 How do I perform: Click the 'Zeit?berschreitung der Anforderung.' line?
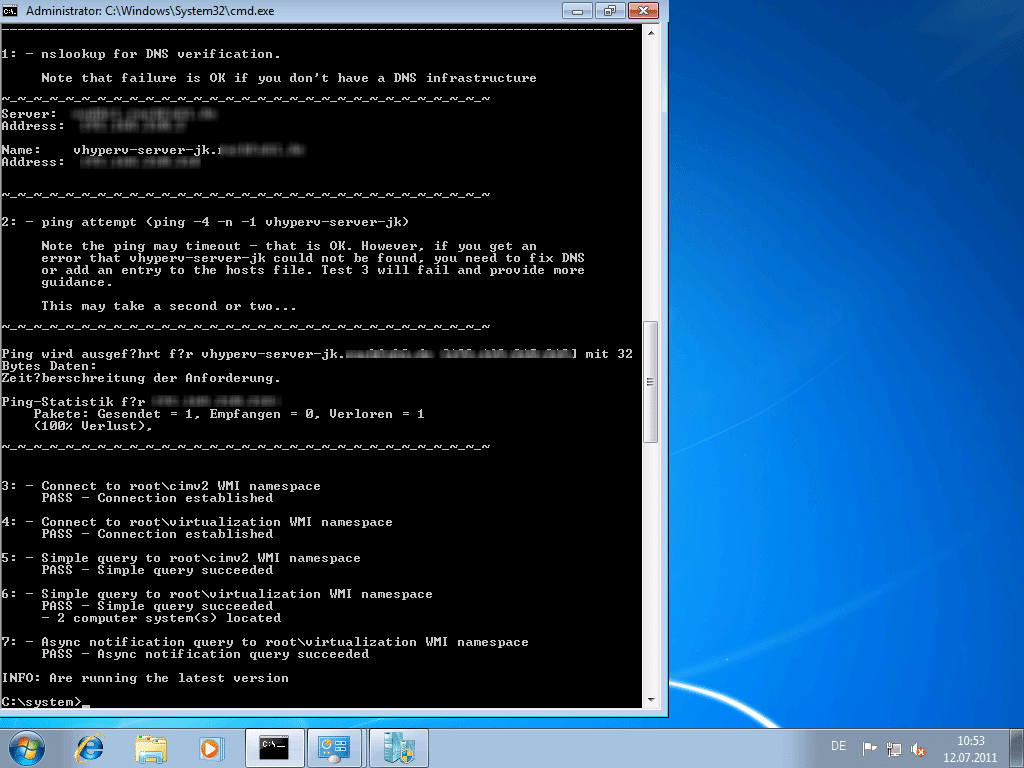click(141, 378)
